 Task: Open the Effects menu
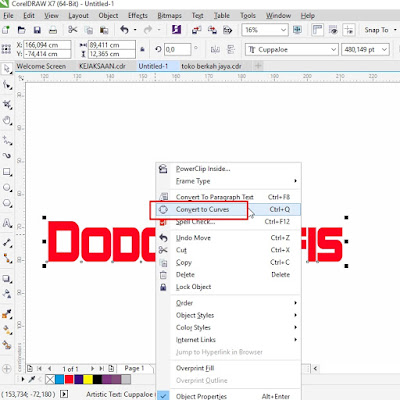(x=138, y=16)
